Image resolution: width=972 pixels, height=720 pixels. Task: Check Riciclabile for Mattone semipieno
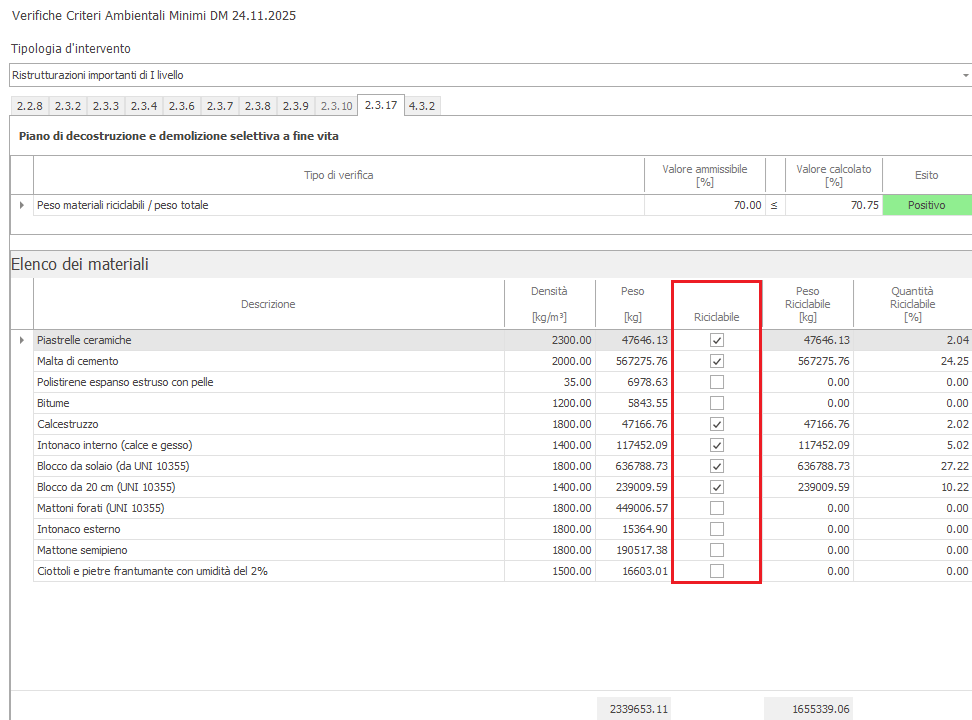(x=717, y=550)
